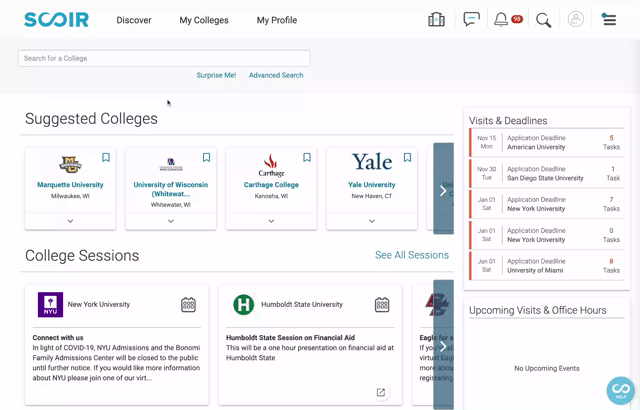The height and width of the screenshot is (410, 640).
Task: Click the notification count badge
Action: click(517, 19)
